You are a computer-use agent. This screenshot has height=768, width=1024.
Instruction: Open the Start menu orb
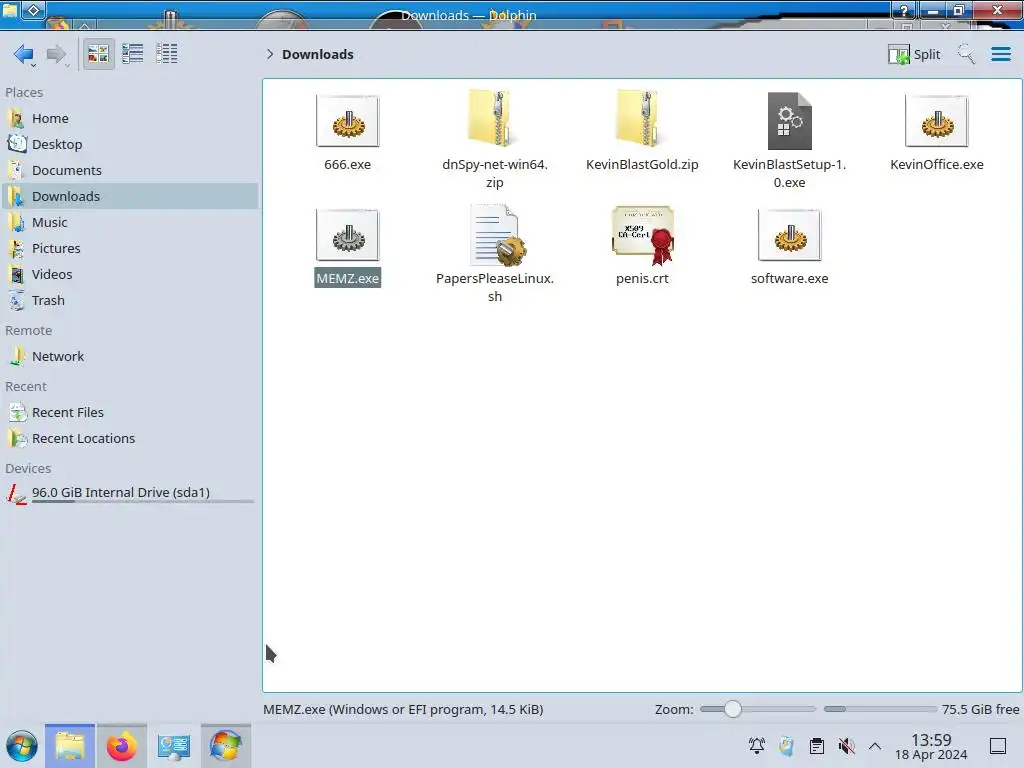(x=22, y=746)
